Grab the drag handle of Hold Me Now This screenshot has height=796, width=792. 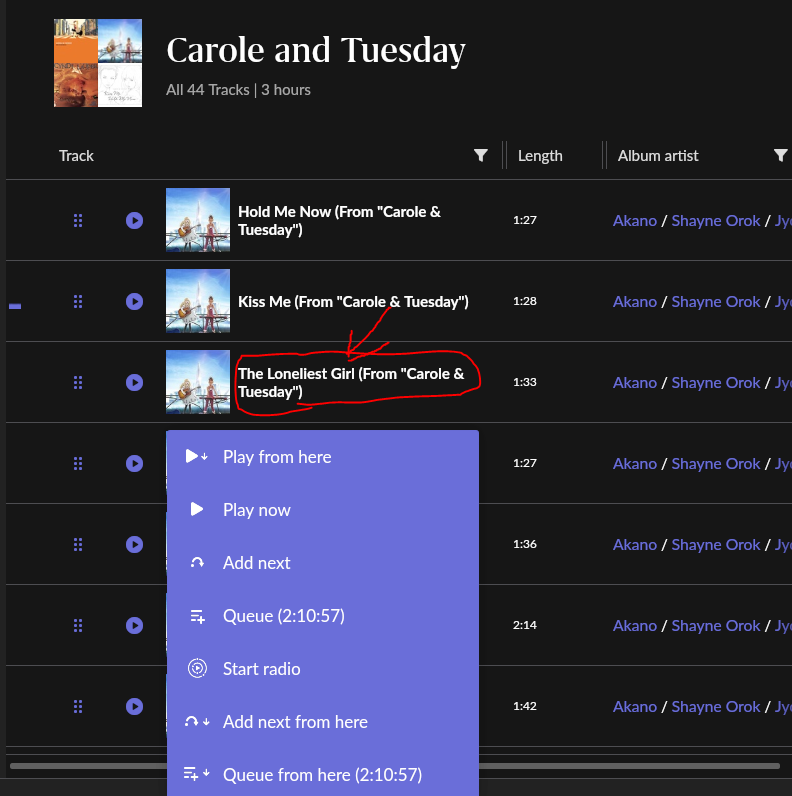point(78,220)
